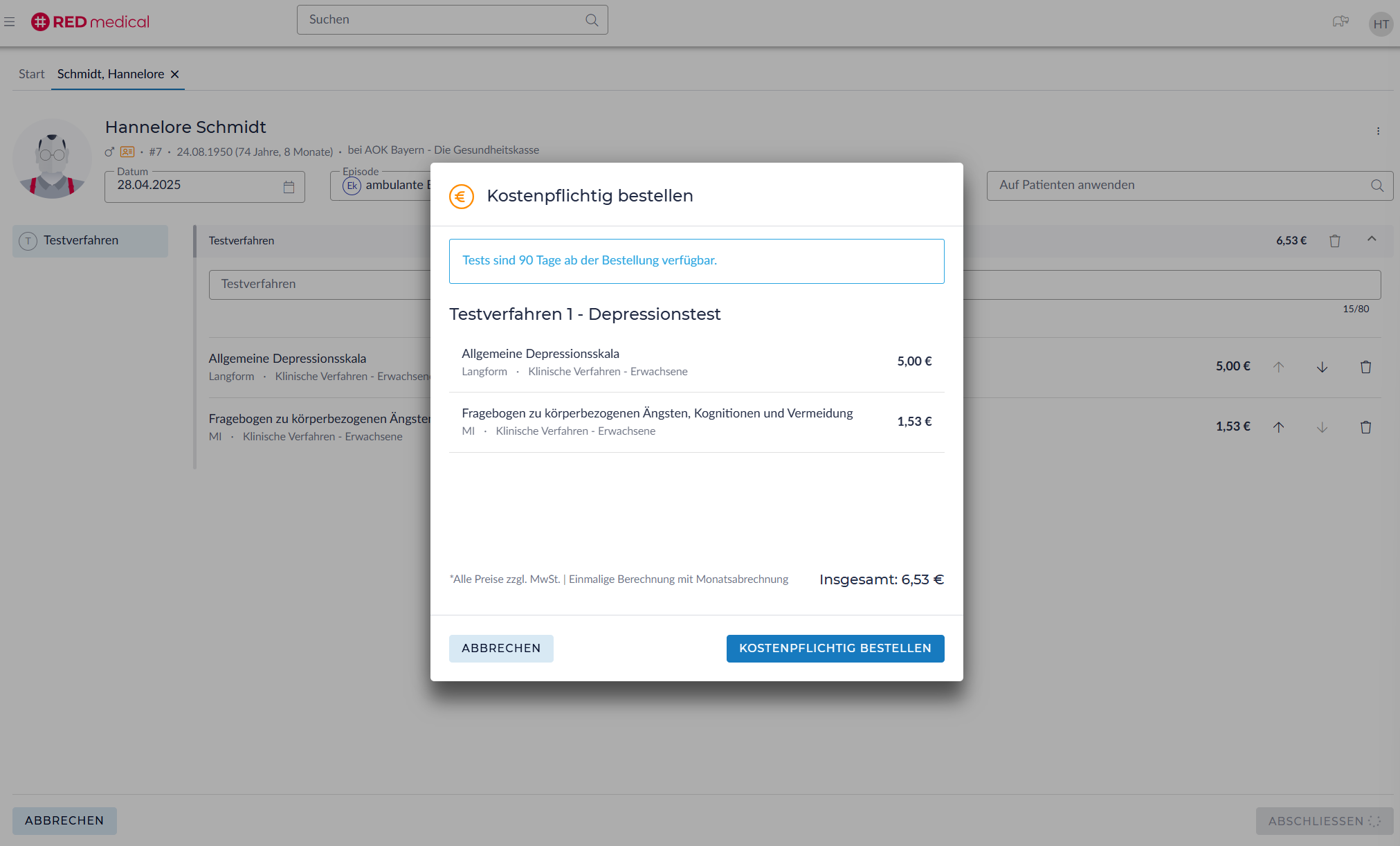
Task: Click the Suchen search field
Action: [x=443, y=20]
